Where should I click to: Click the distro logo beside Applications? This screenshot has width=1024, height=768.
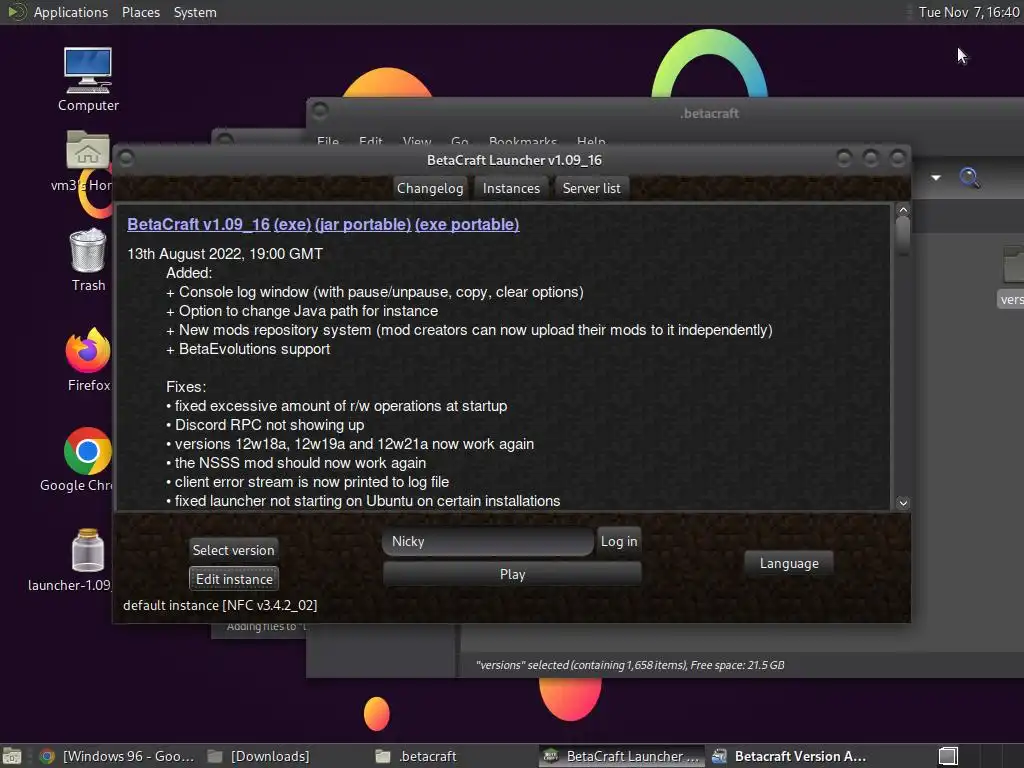[16, 12]
